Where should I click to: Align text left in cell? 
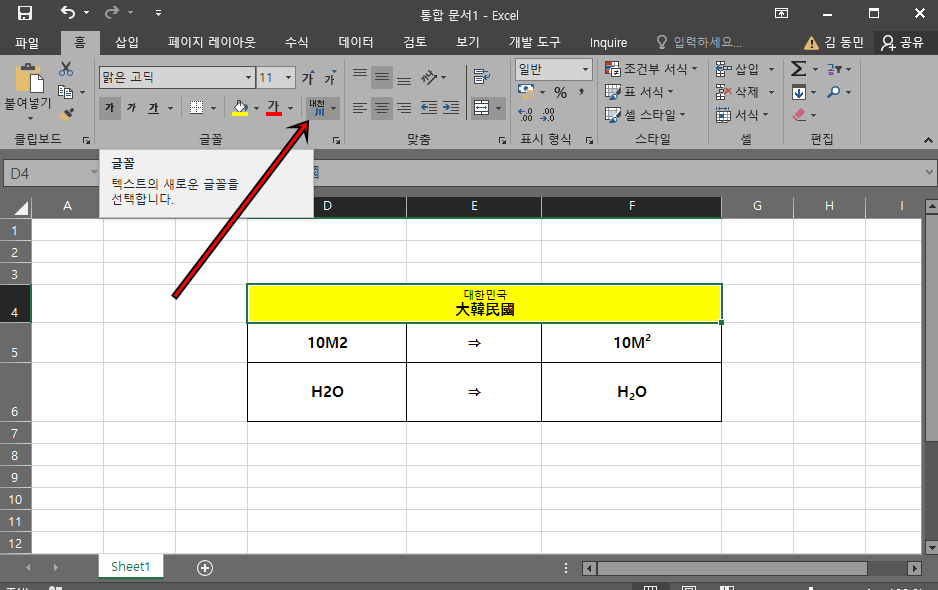coord(360,108)
